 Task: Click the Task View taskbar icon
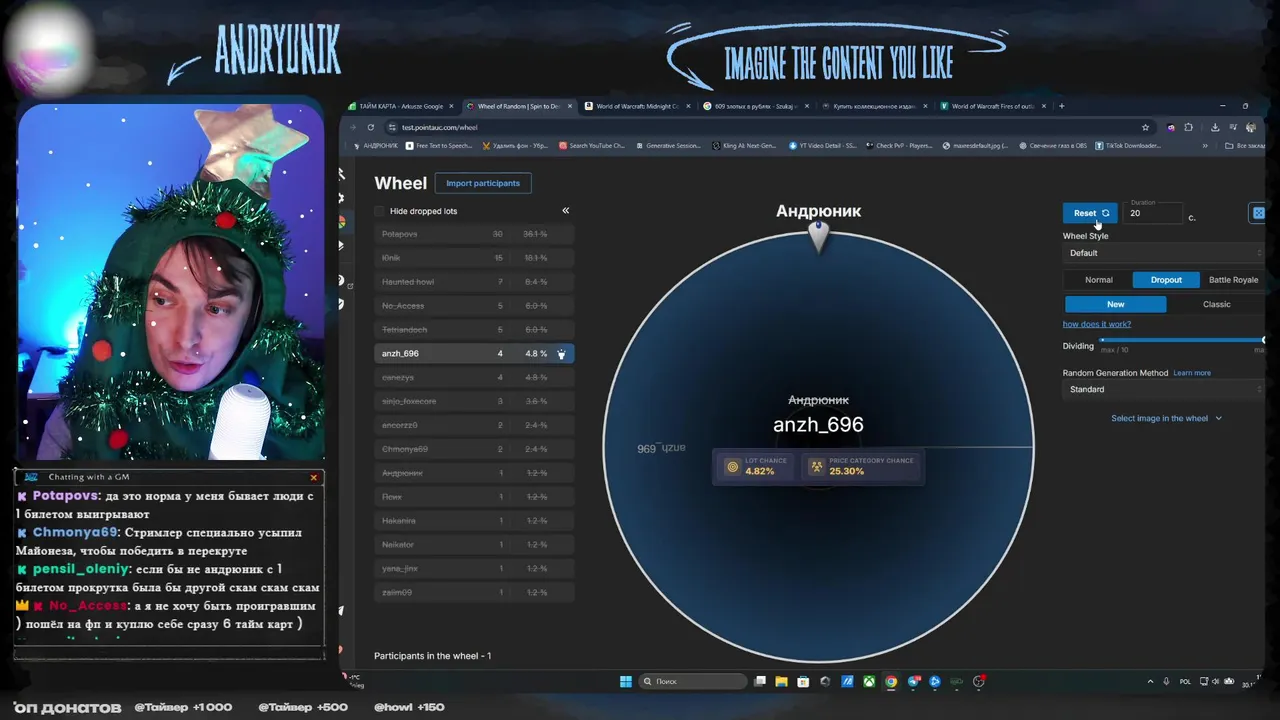tap(760, 682)
